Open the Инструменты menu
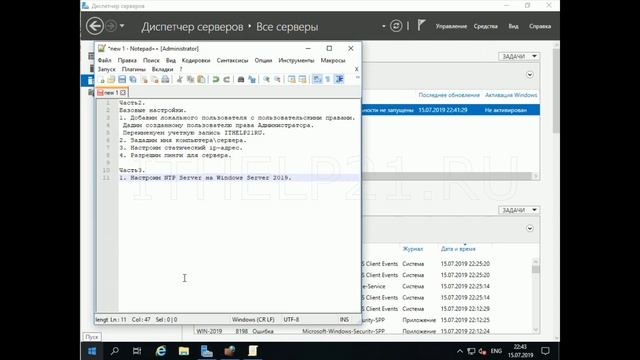This screenshot has height=360, width=640. click(296, 60)
